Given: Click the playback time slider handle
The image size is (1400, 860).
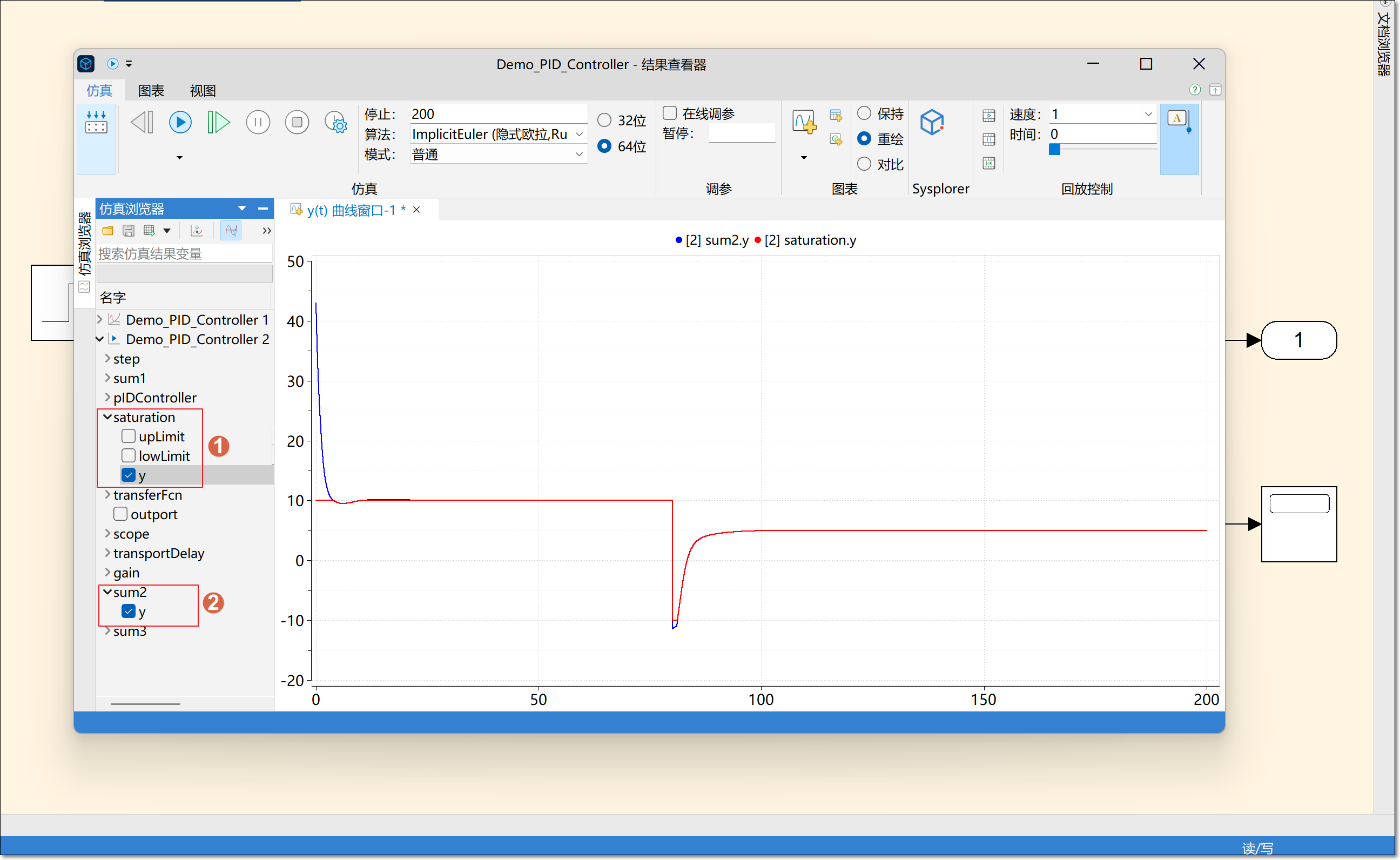Looking at the screenshot, I should pyautogui.click(x=1054, y=150).
